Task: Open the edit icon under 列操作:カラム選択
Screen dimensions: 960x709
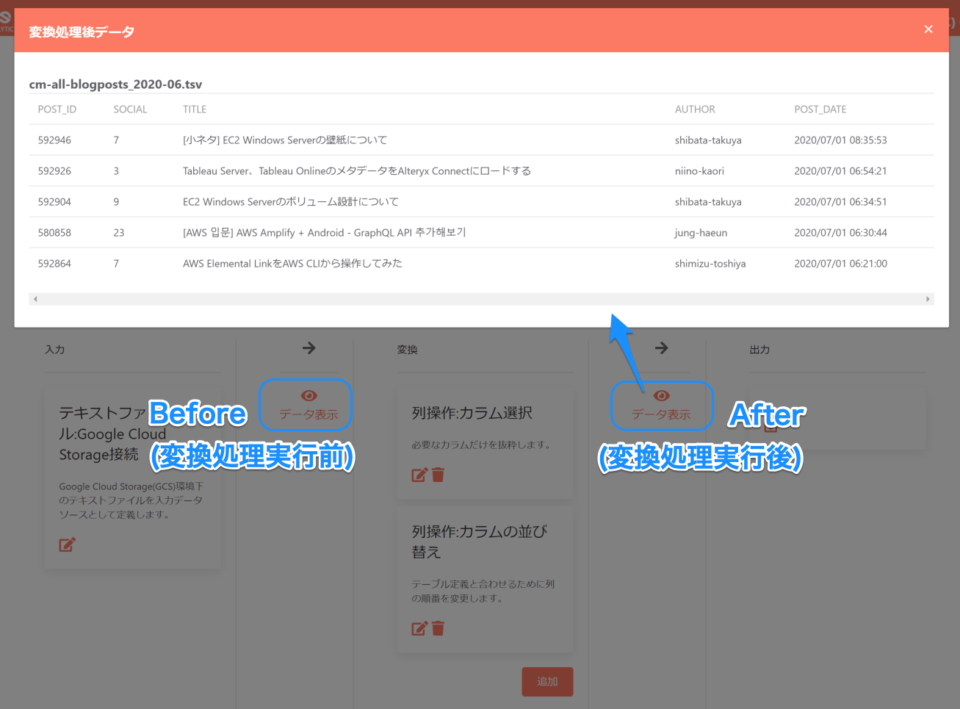Action: pyautogui.click(x=420, y=474)
